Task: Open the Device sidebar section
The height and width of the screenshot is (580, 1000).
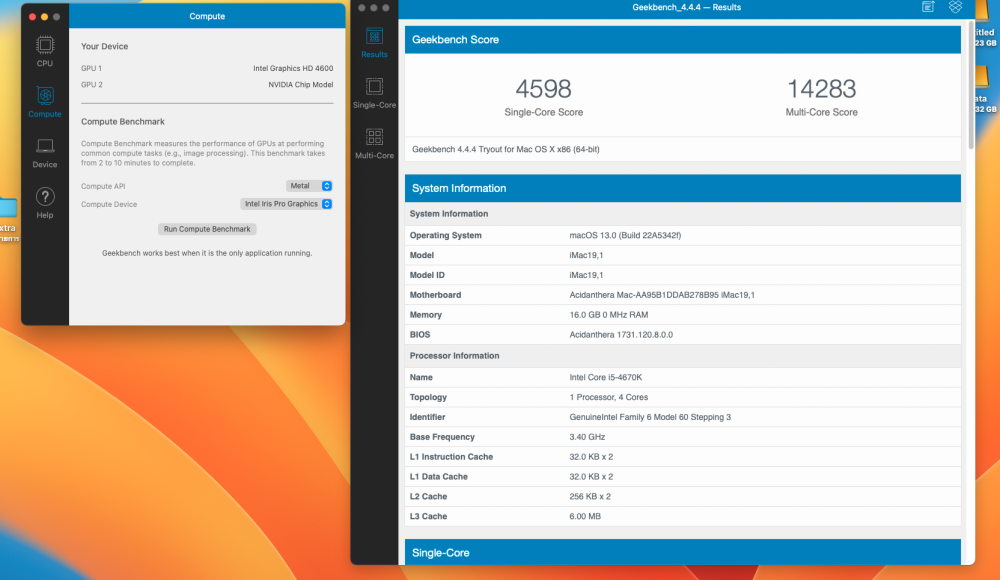Action: pos(45,153)
